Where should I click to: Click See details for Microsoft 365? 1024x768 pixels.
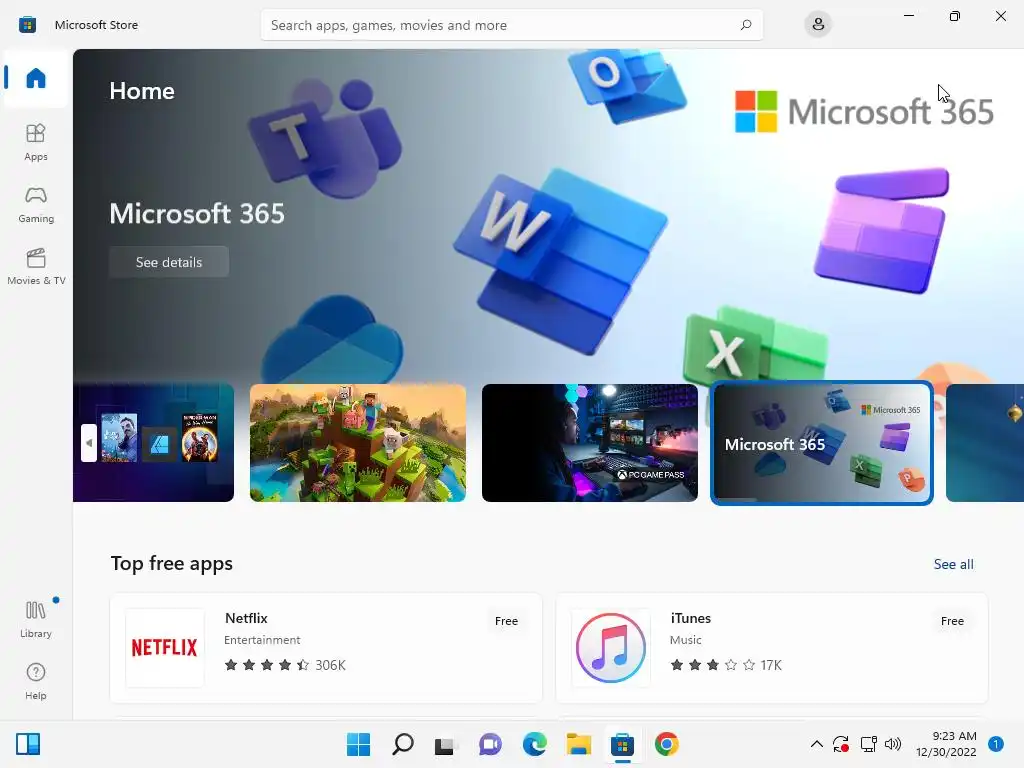[x=168, y=262]
